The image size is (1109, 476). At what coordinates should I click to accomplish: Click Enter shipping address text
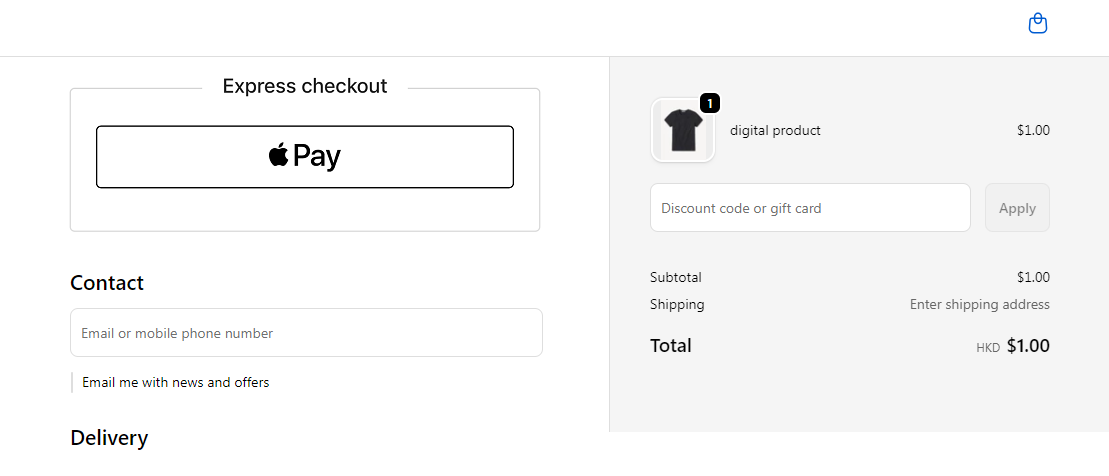pos(980,305)
